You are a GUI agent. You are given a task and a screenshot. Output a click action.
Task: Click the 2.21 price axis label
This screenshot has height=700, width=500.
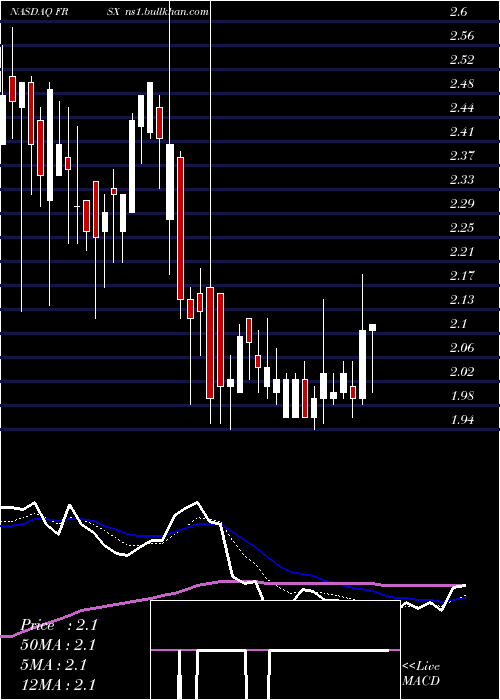pyautogui.click(x=462, y=252)
